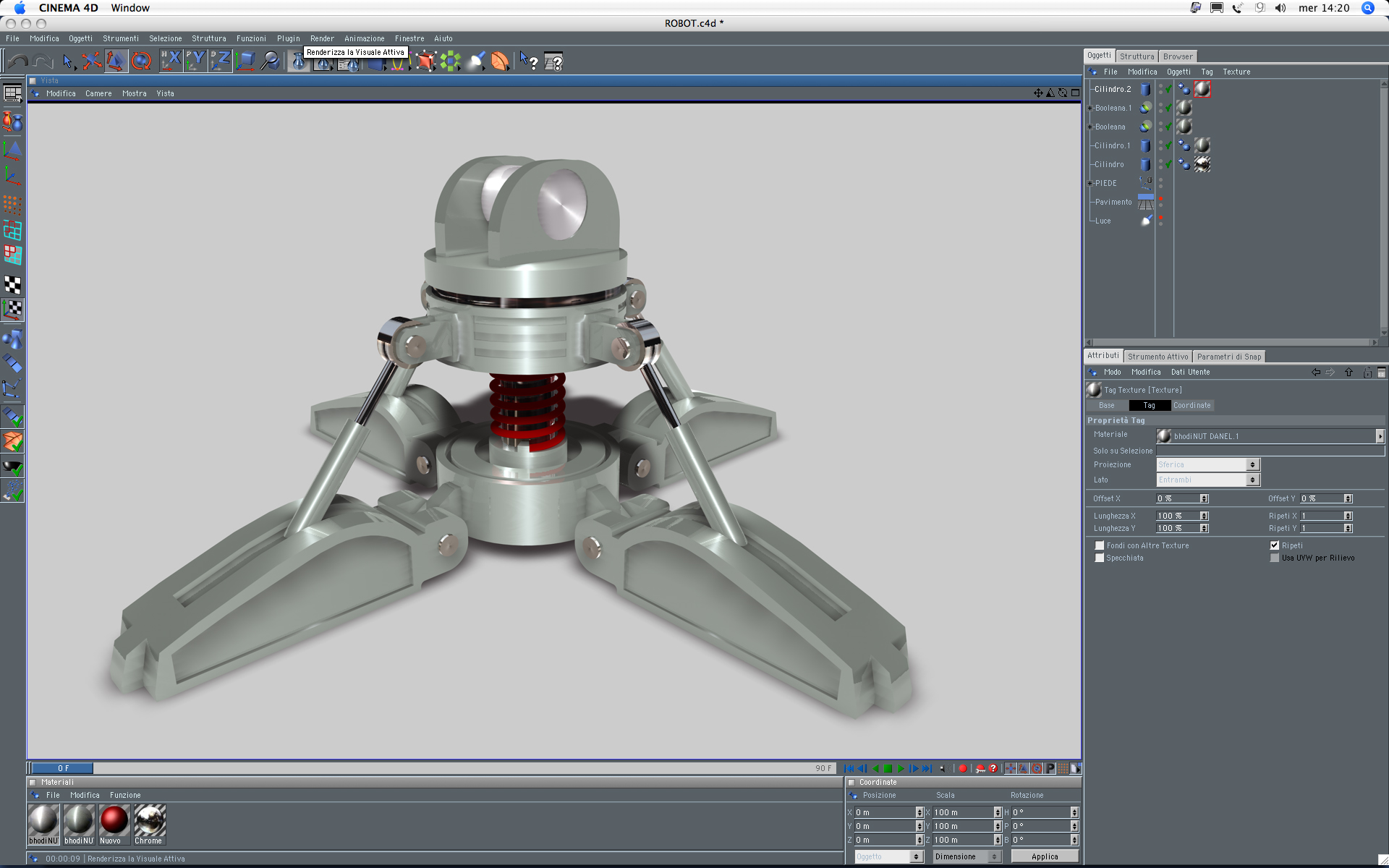Screen dimensions: 1389x868
Task: Expand the PIEDE tree node
Action: 1090,183
